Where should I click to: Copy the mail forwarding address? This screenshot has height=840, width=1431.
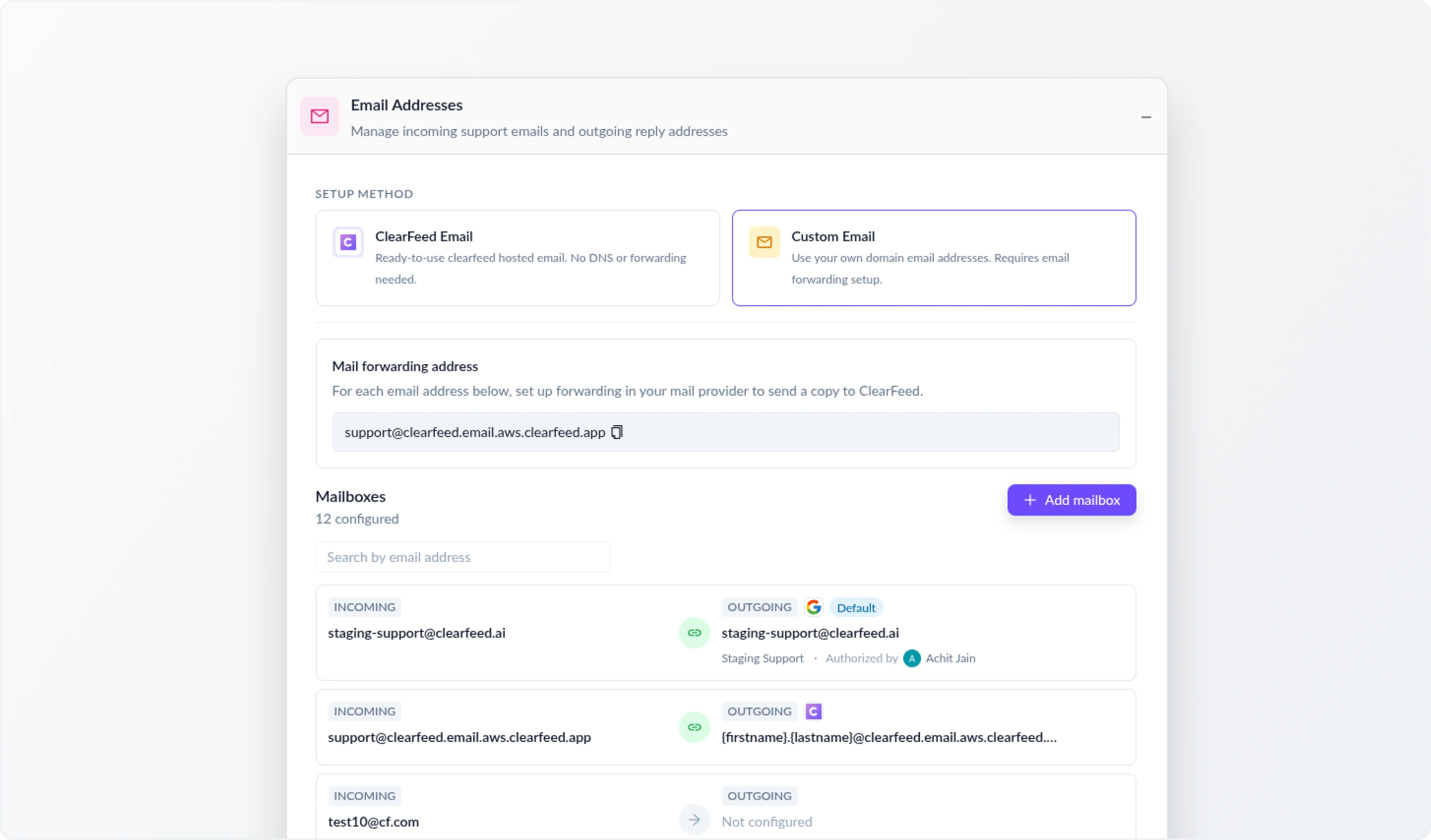click(x=617, y=432)
